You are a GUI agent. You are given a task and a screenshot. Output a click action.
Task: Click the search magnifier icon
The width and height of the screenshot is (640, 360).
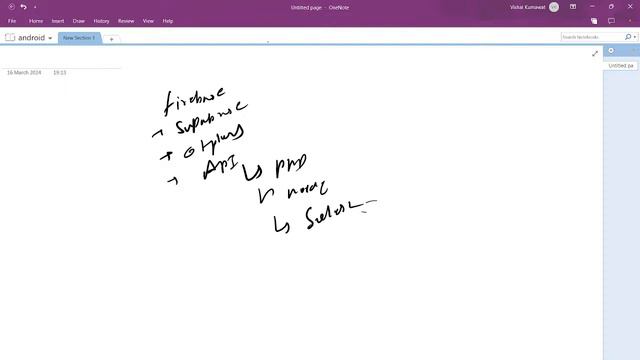tap(628, 37)
